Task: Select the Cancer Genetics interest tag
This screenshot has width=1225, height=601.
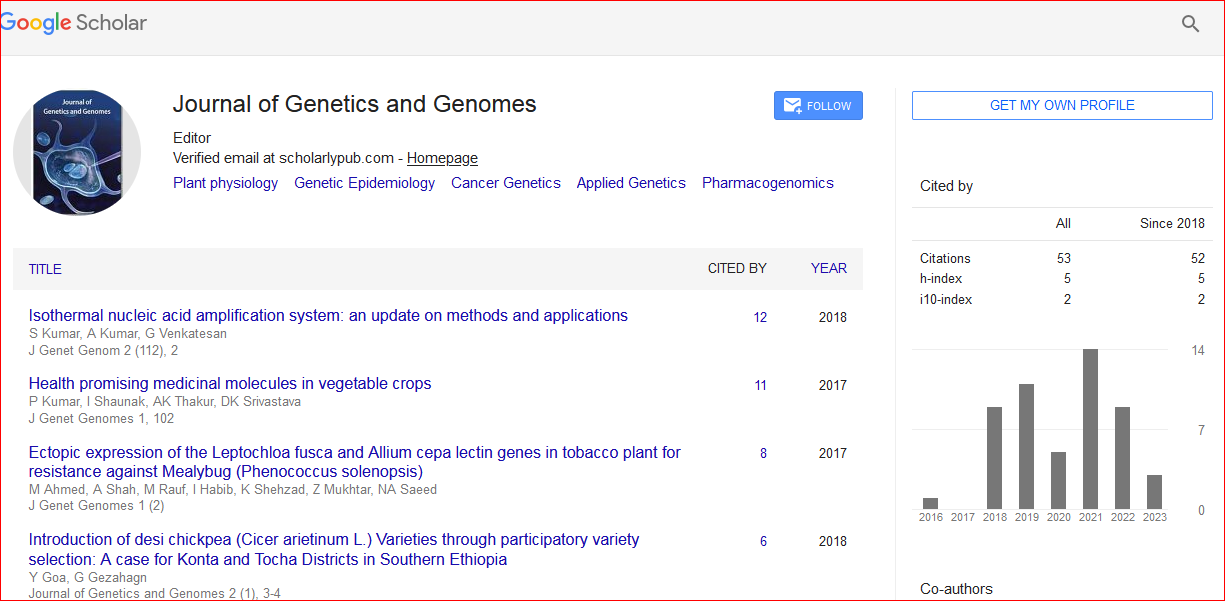Action: (x=506, y=183)
